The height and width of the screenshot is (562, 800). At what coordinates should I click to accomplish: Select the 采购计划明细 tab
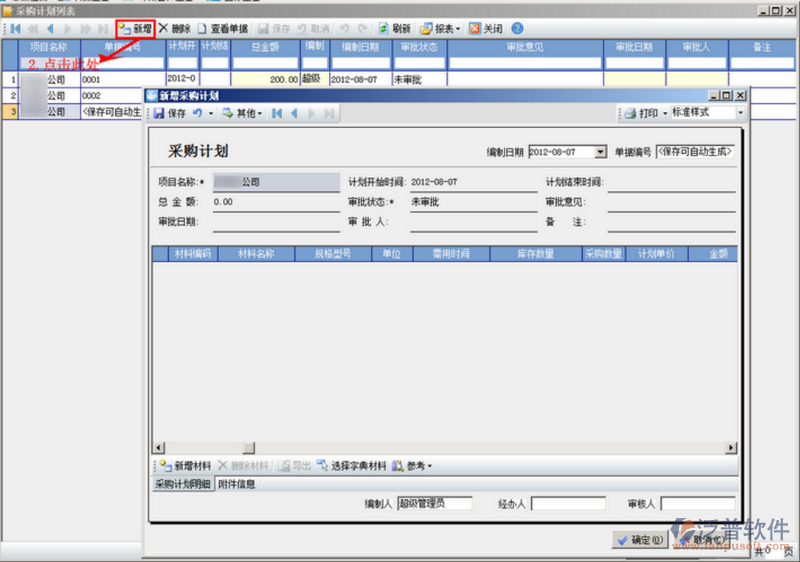(x=182, y=485)
